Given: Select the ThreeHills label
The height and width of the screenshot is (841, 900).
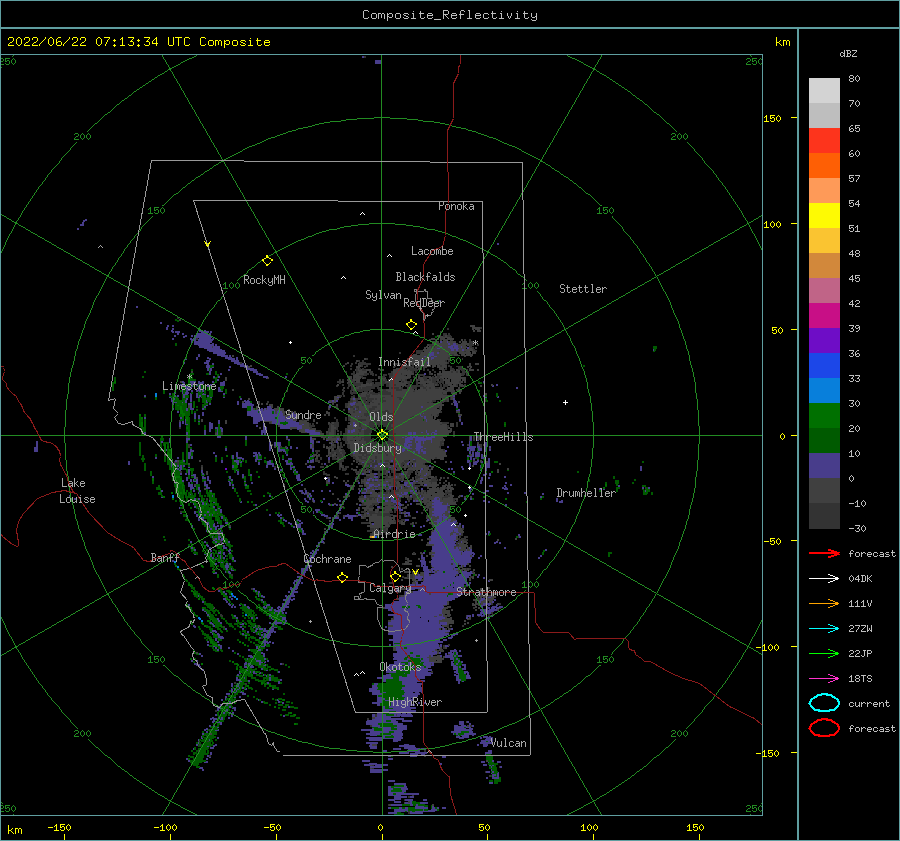Looking at the screenshot, I should pos(503,437).
